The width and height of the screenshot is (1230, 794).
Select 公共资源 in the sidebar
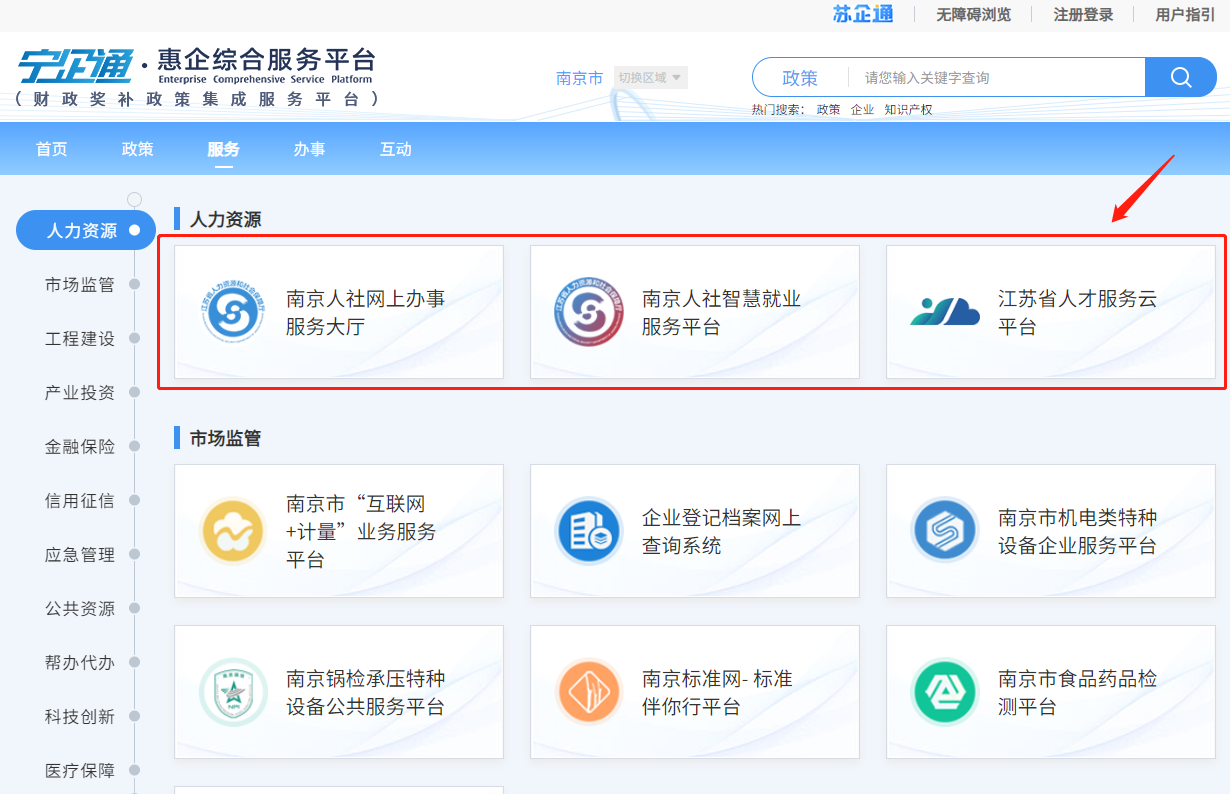(x=80, y=609)
